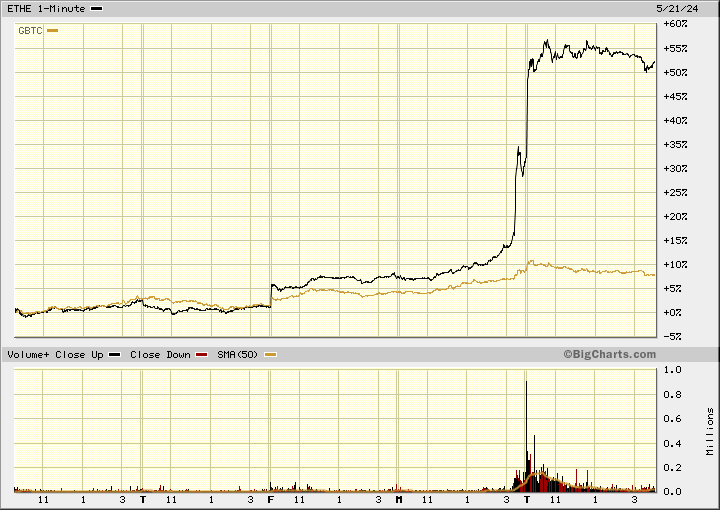Click the tan GBTC legend swatch
The width and height of the screenshot is (720, 510).
[53, 31]
